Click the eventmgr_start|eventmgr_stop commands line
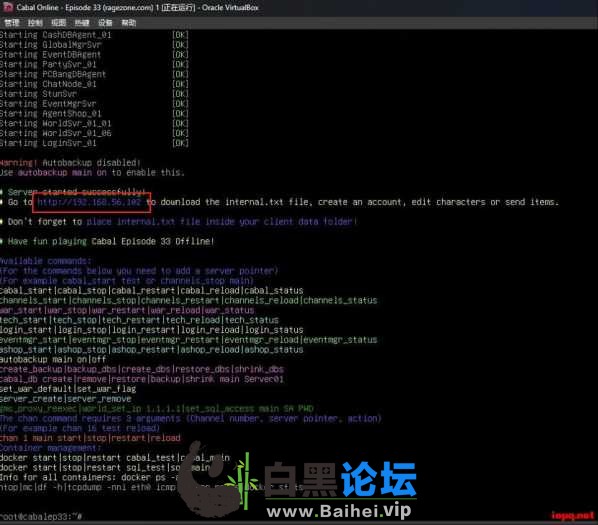This screenshot has width=598, height=525. 188,340
